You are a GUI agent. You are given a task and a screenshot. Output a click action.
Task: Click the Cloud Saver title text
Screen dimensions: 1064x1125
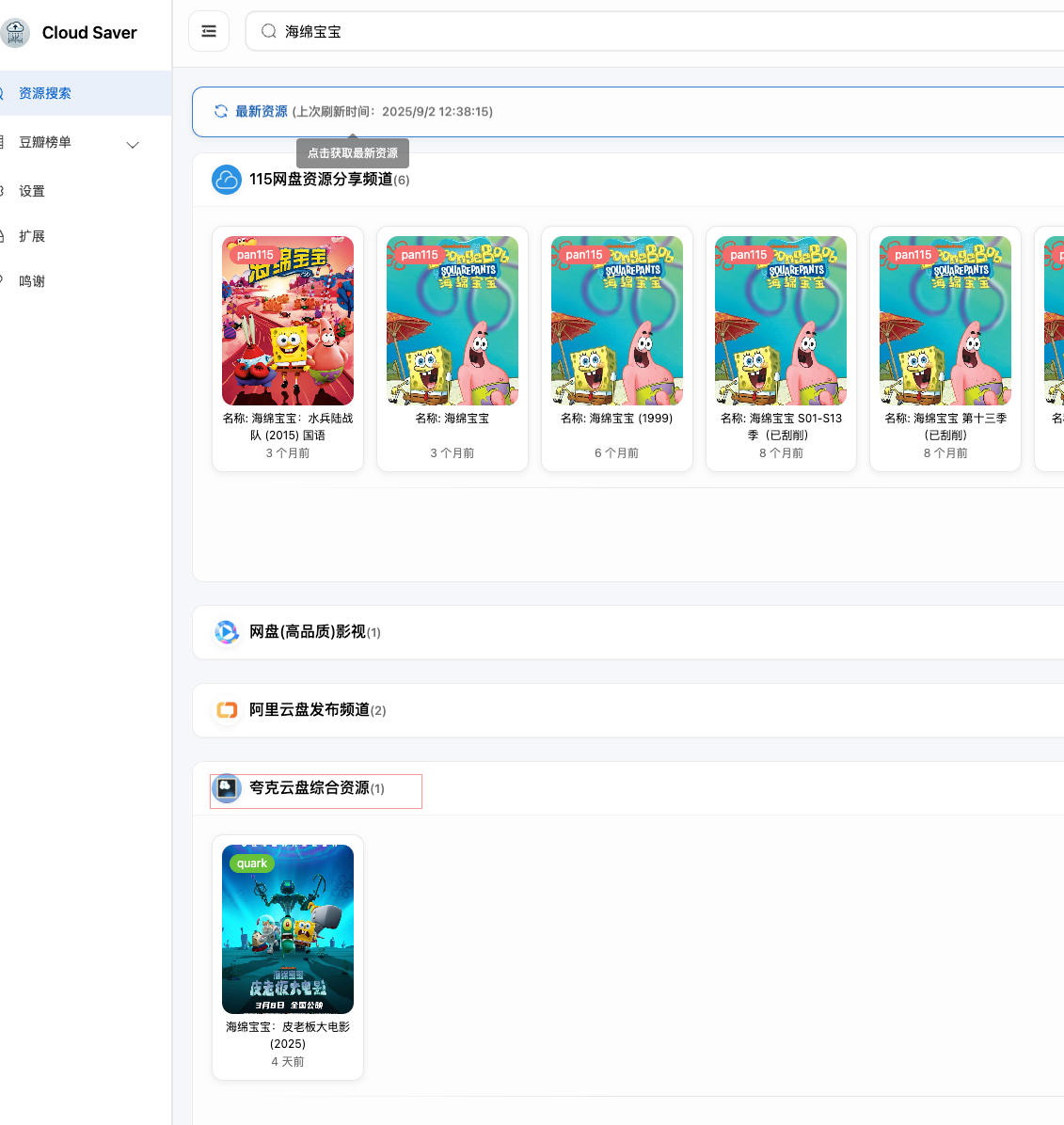click(89, 32)
